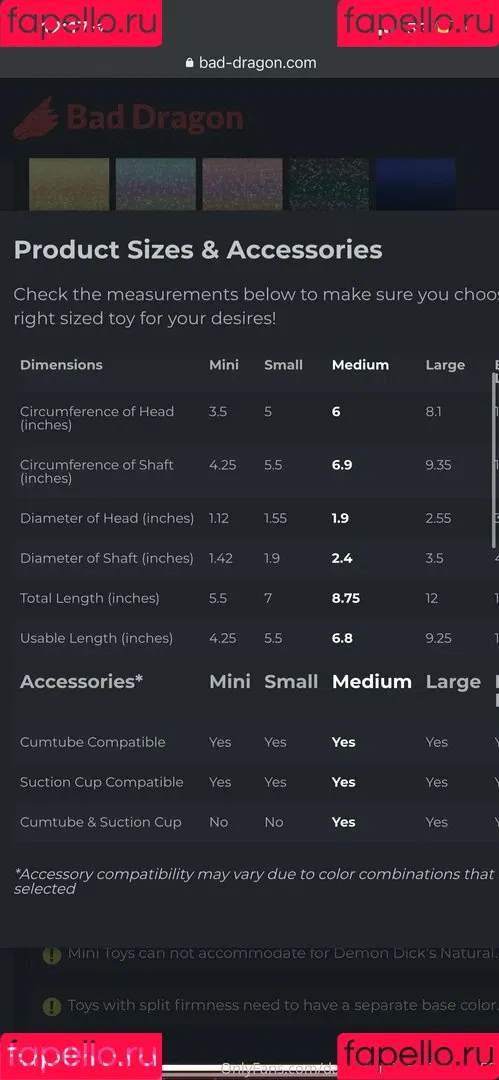
Task: Open the bad-dragon.com address bar
Action: click(x=250, y=63)
